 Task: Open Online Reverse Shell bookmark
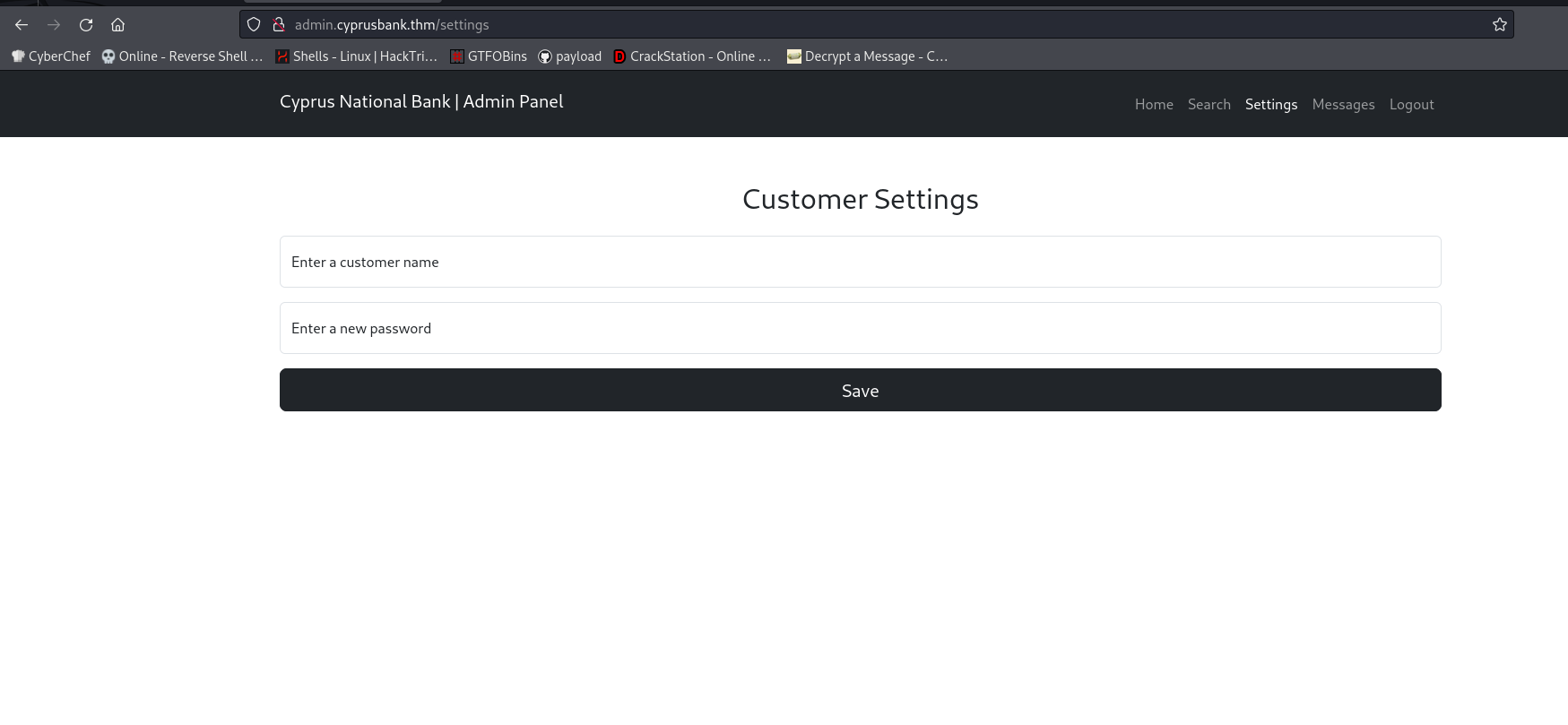point(182,56)
